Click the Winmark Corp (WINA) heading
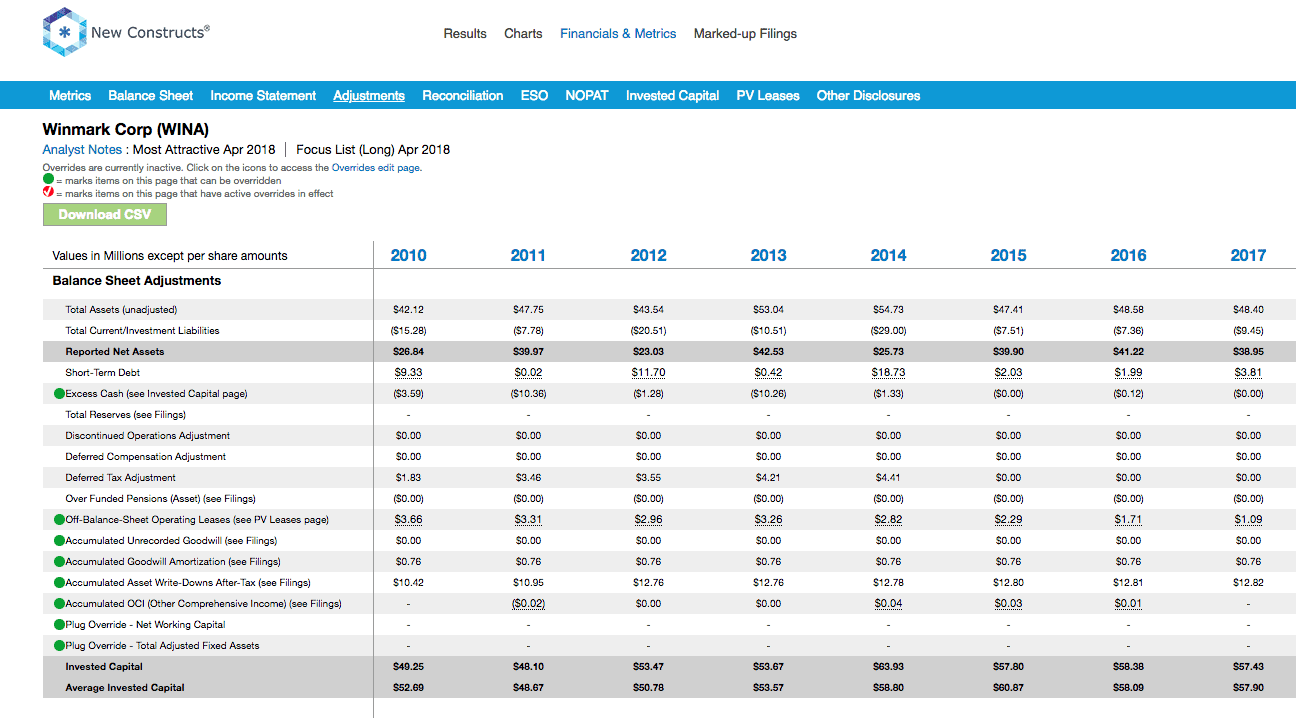 point(126,130)
